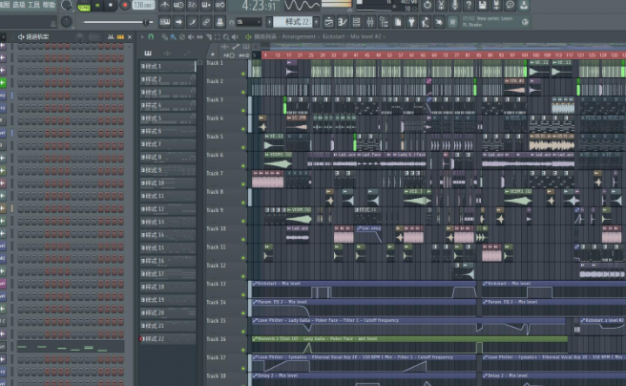Open the 帮助 menu
Image resolution: width=626 pixels, height=386 pixels.
(48, 5)
